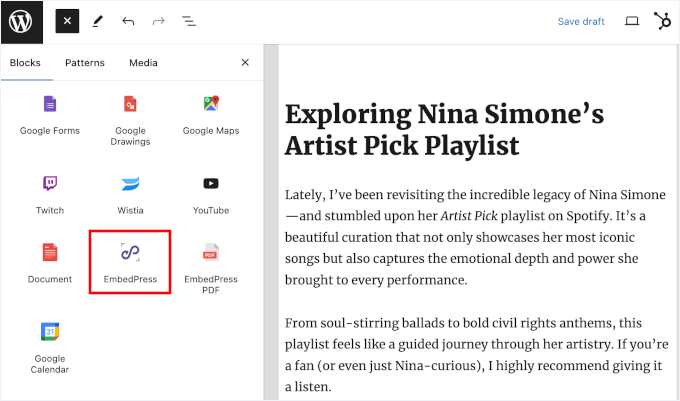Undo the last change
The height and width of the screenshot is (401, 680).
[x=128, y=21]
